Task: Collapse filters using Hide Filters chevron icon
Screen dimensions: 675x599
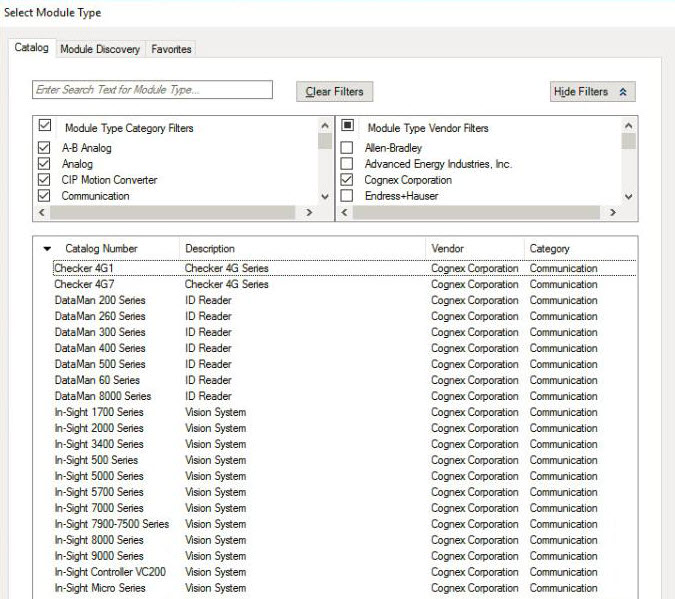Action: click(x=623, y=92)
